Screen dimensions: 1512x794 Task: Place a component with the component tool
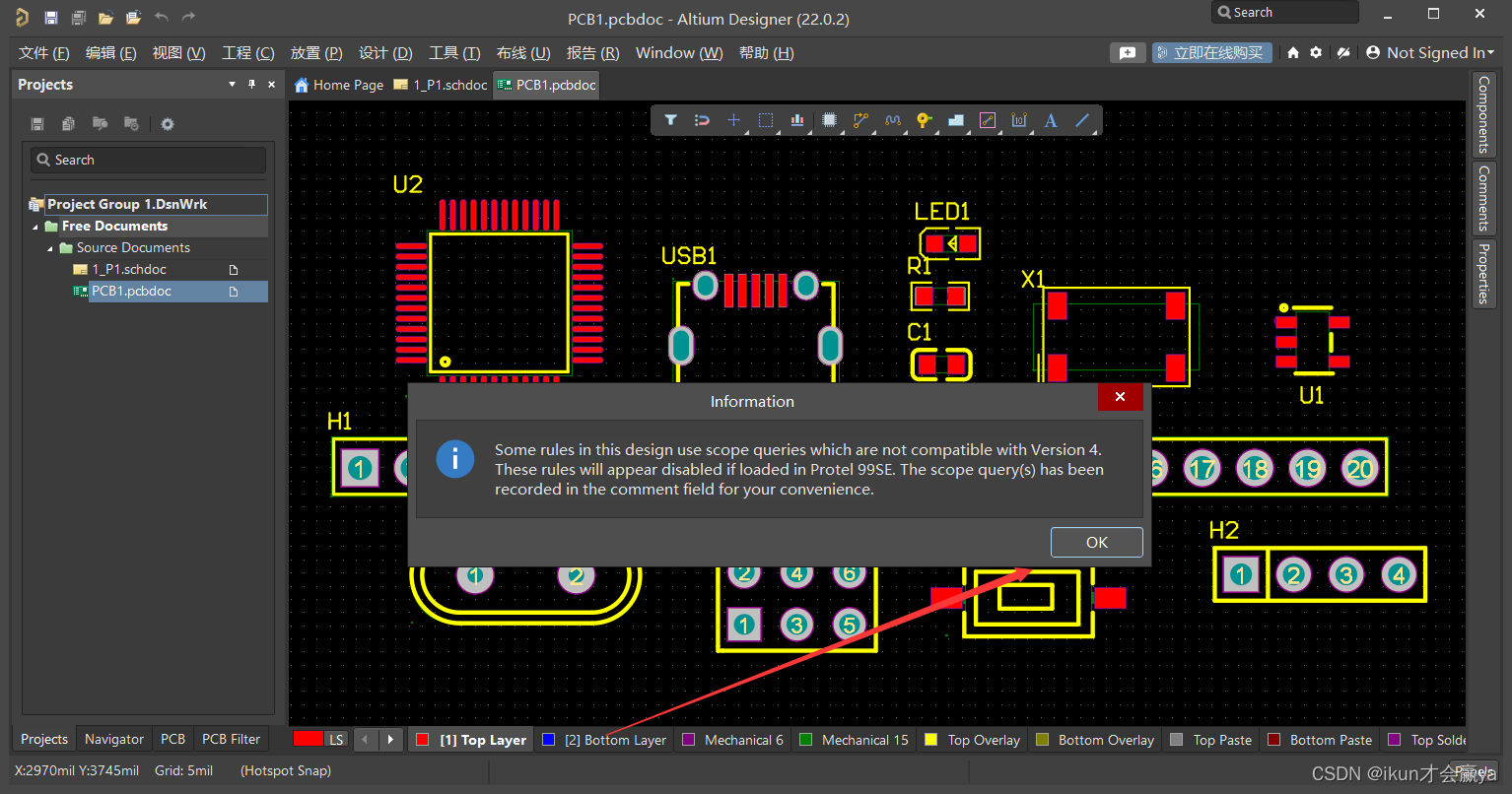click(829, 119)
